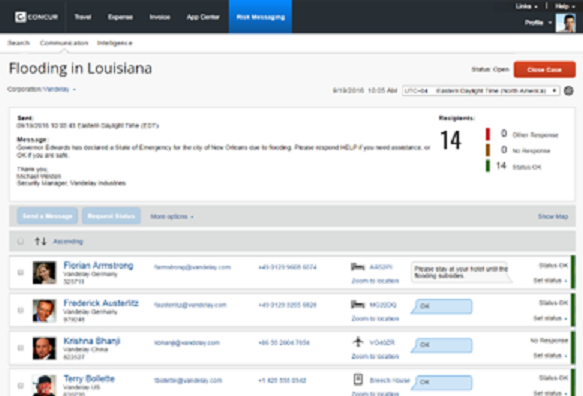Viewport: 583px width, 396px height.
Task: Click the Show Map link
Action: point(553,216)
